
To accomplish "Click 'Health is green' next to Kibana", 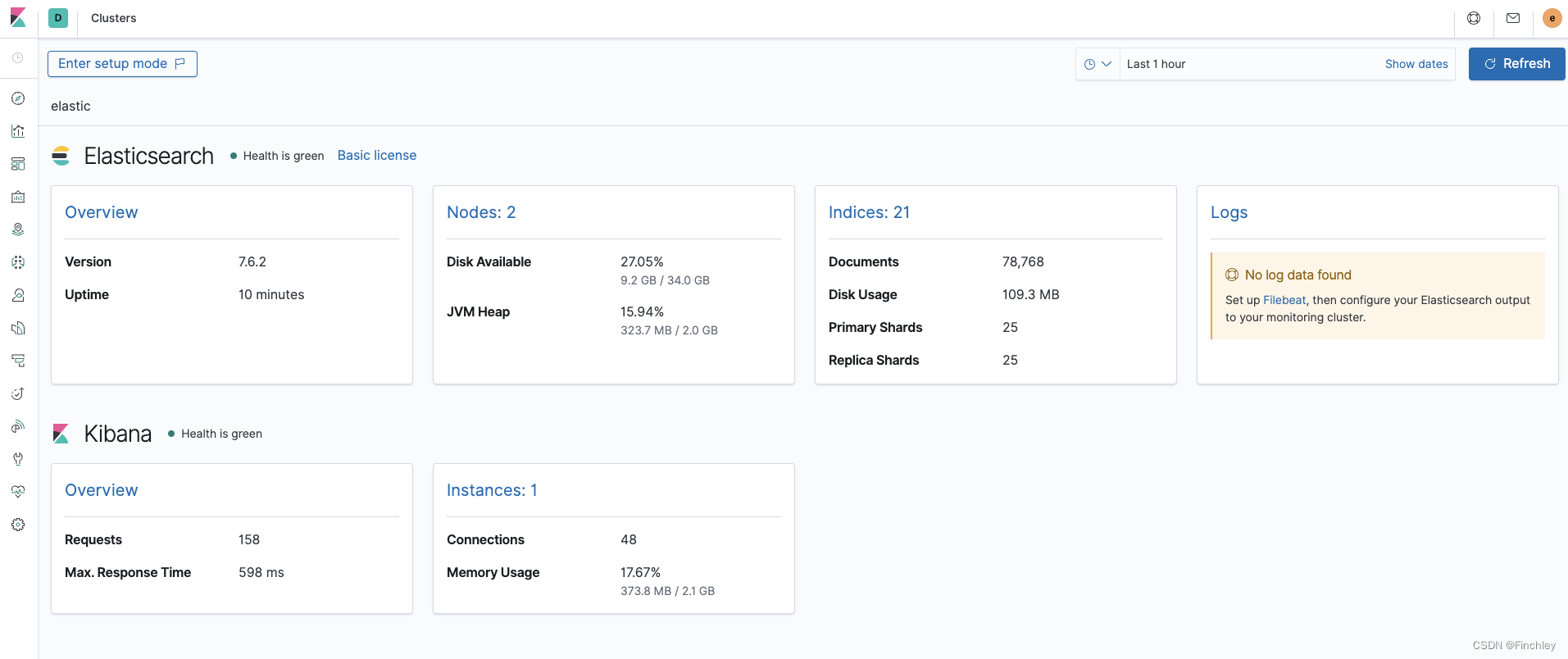I will tap(221, 434).
